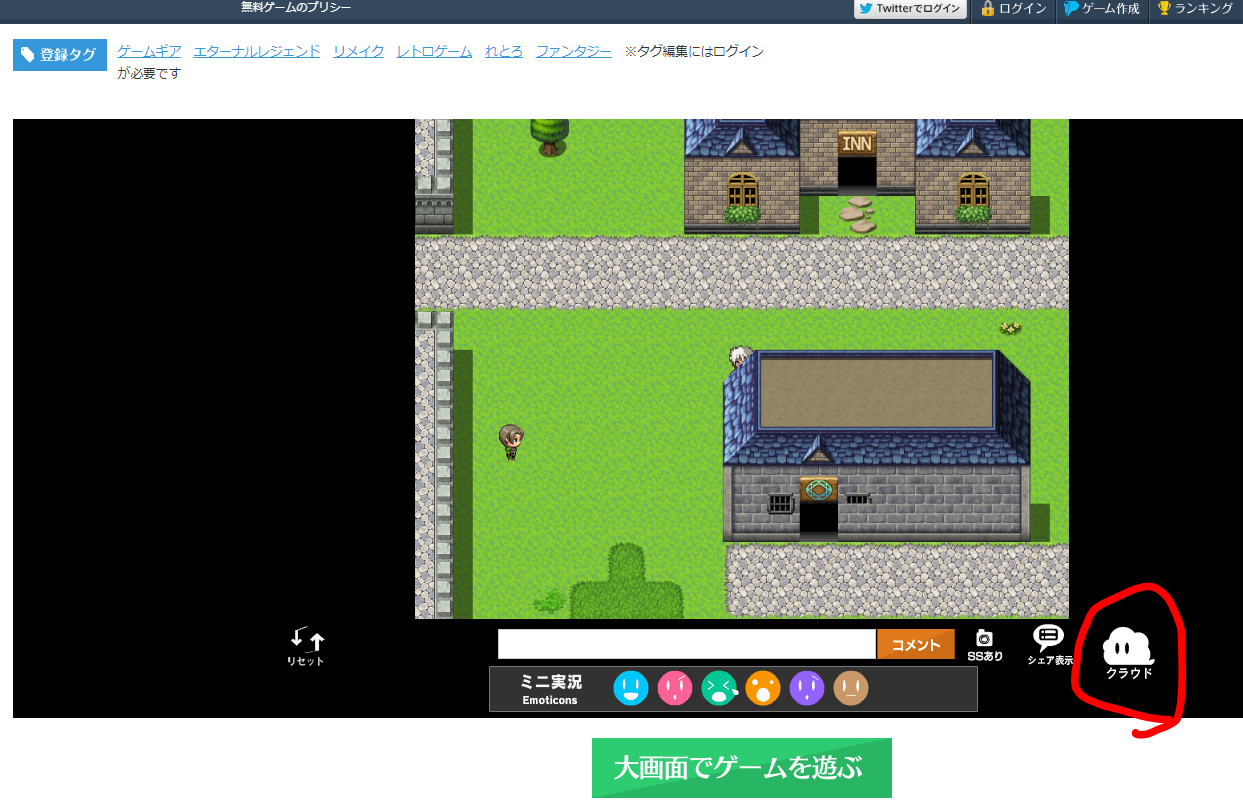The width and height of the screenshot is (1243, 804).
Task: Open the ファンタジー tag link
Action: point(574,51)
